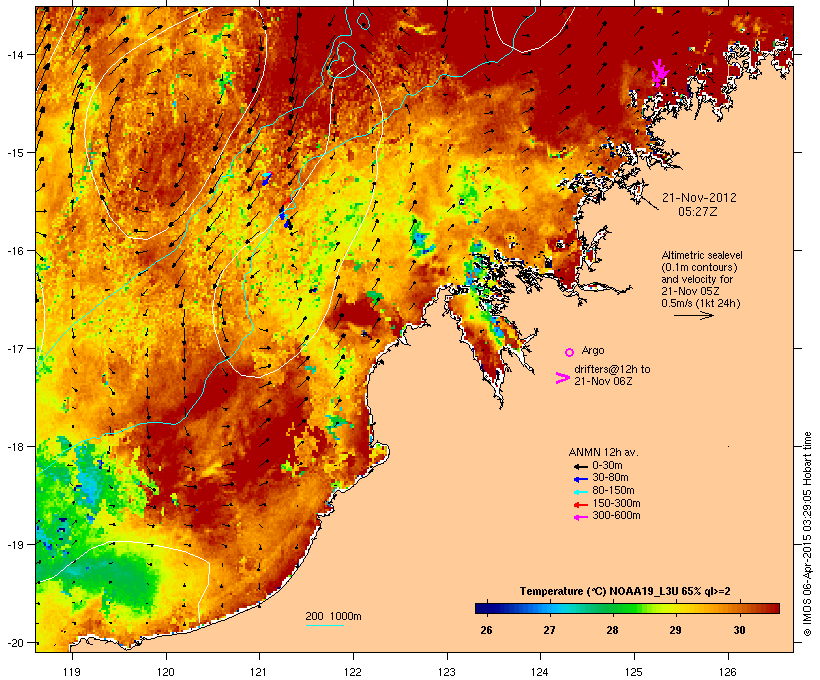This screenshot has height=680, width=820.
Task: Click the '0-30m' depth label
Action: [x=607, y=466]
